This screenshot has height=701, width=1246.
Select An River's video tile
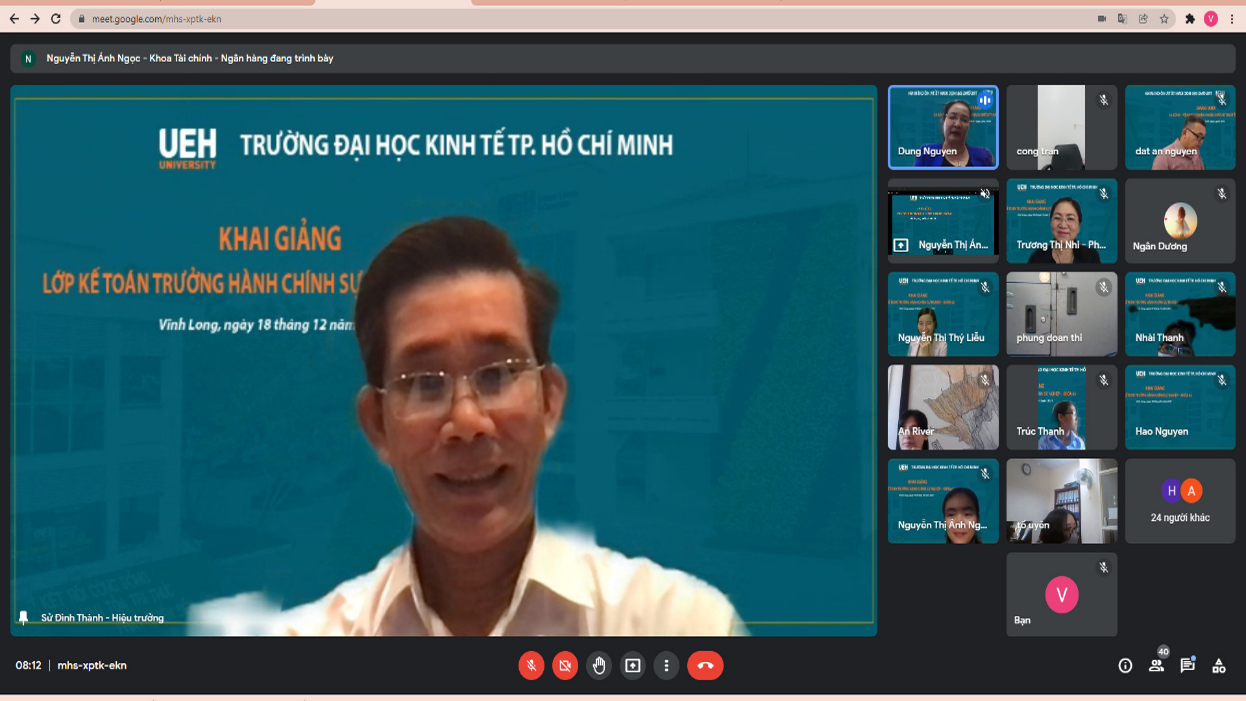point(943,407)
